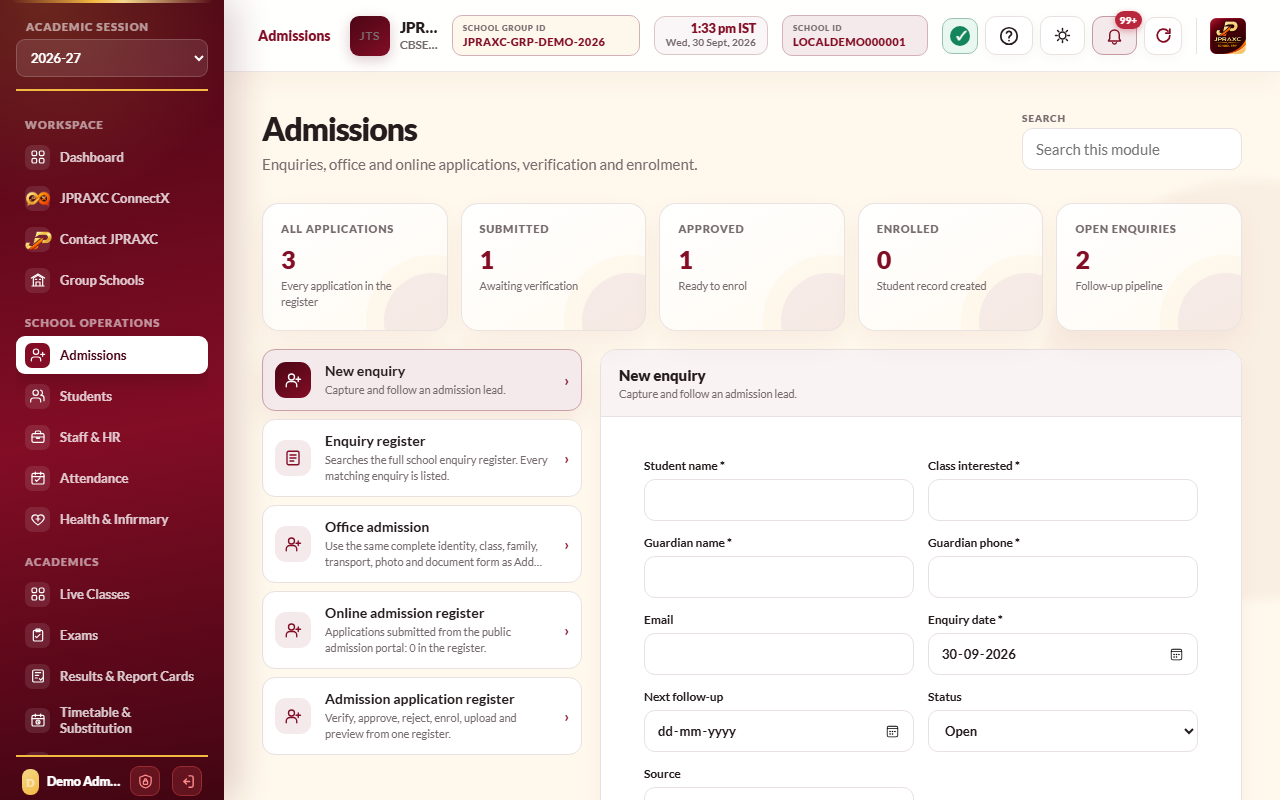Click the Class interested input field

1063,500
